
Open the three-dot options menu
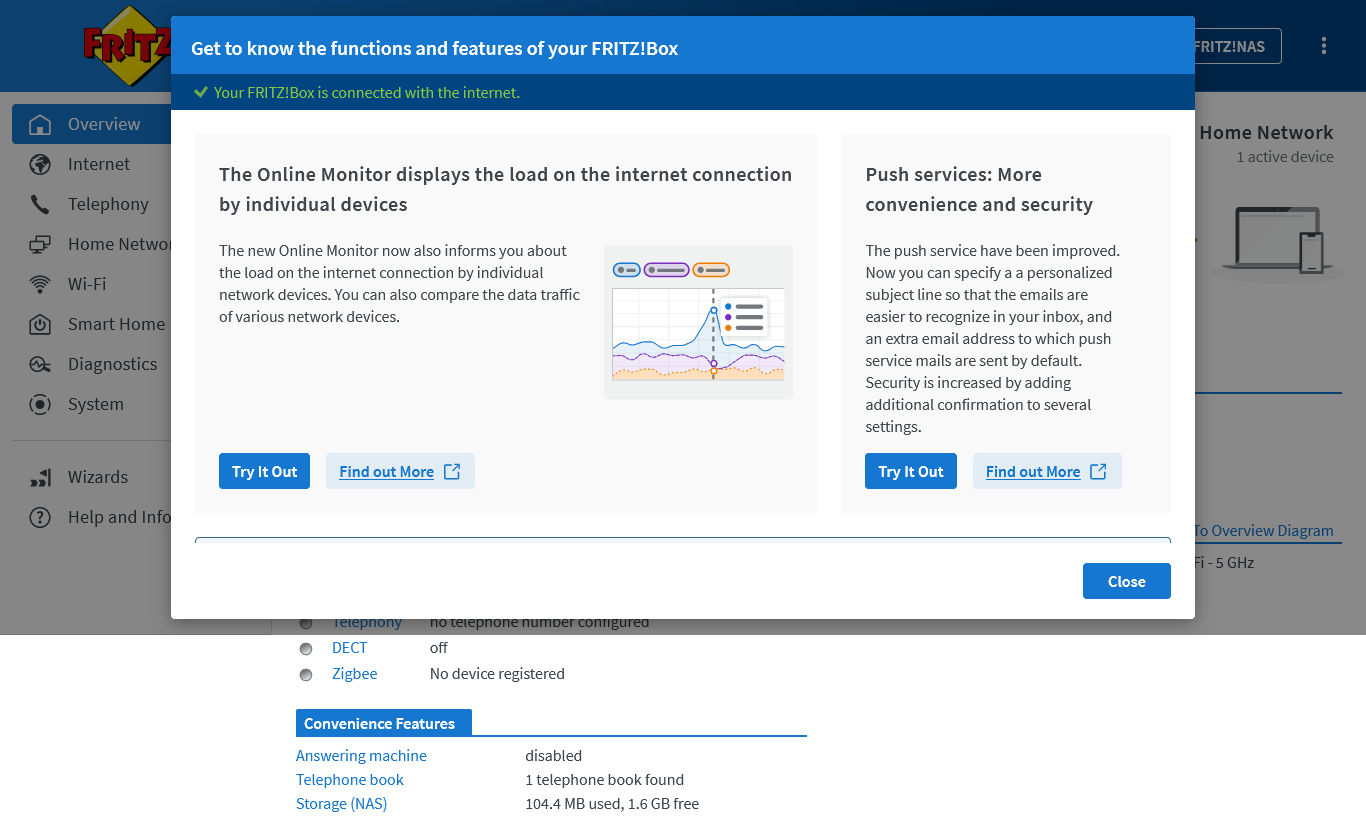click(1324, 46)
